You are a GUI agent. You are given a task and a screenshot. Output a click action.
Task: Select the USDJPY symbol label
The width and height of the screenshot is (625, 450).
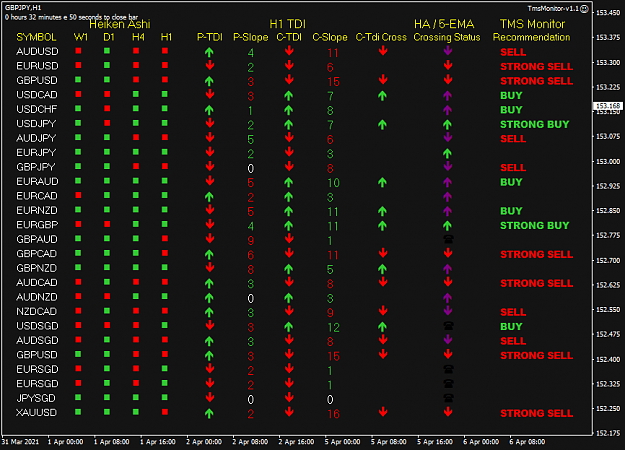coord(36,124)
